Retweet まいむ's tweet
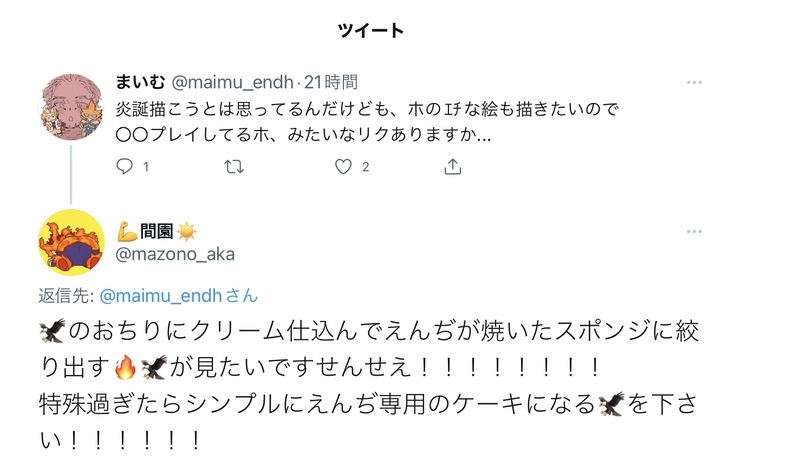 [x=234, y=167]
